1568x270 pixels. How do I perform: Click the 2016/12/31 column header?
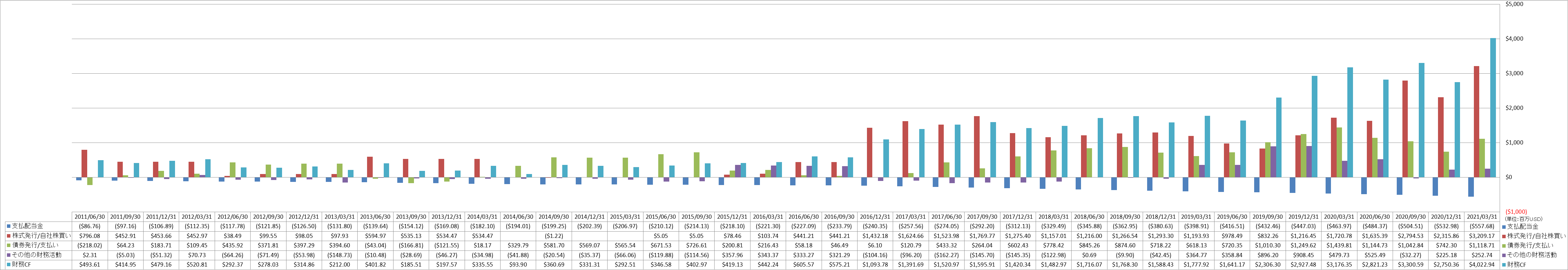(x=875, y=217)
